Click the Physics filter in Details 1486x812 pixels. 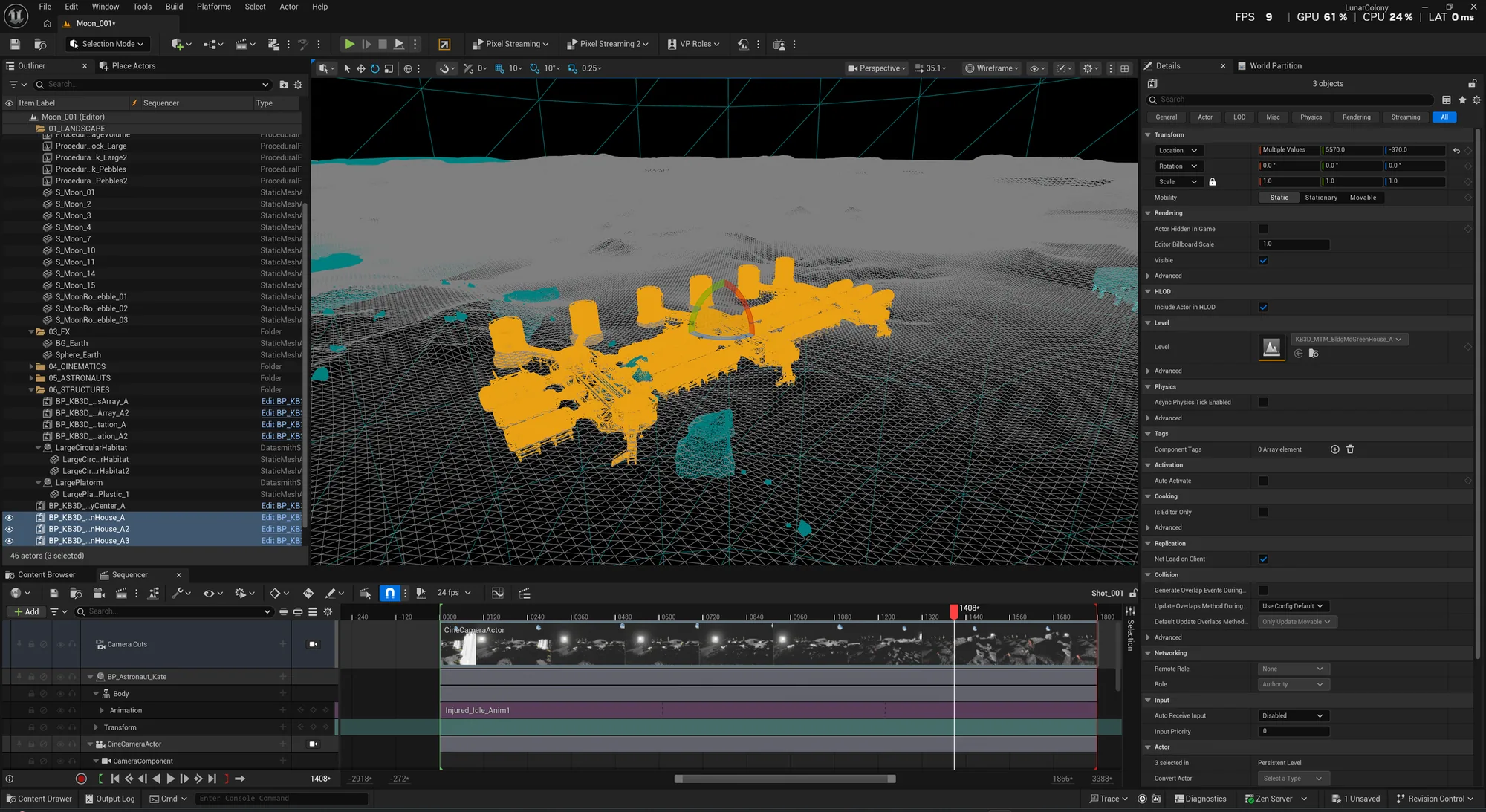(x=1311, y=117)
